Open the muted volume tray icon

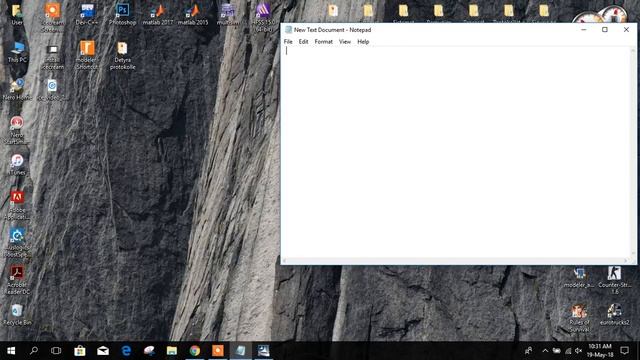pyautogui.click(x=578, y=351)
